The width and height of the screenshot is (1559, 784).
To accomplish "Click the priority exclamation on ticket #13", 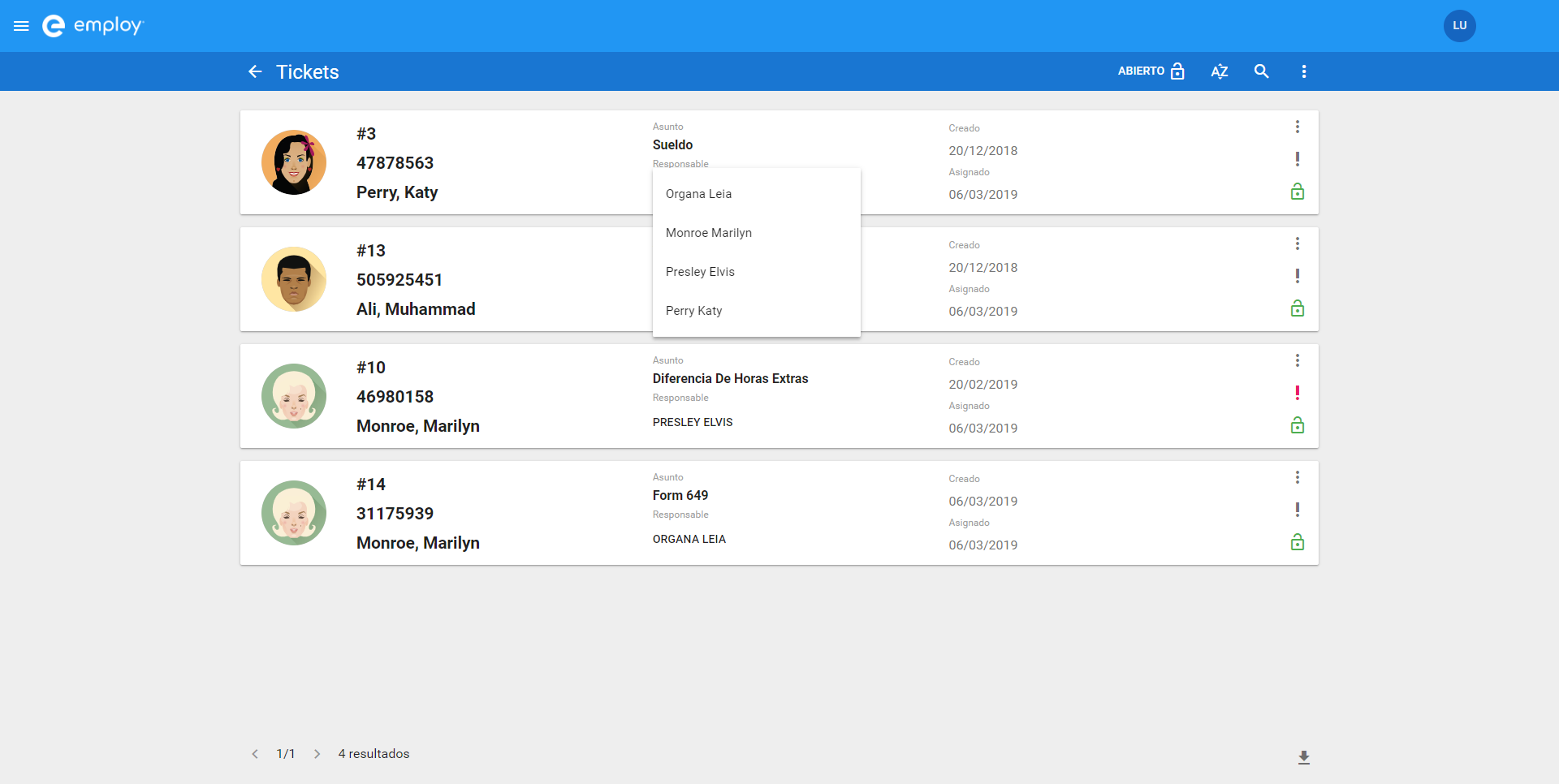I will tap(1298, 276).
